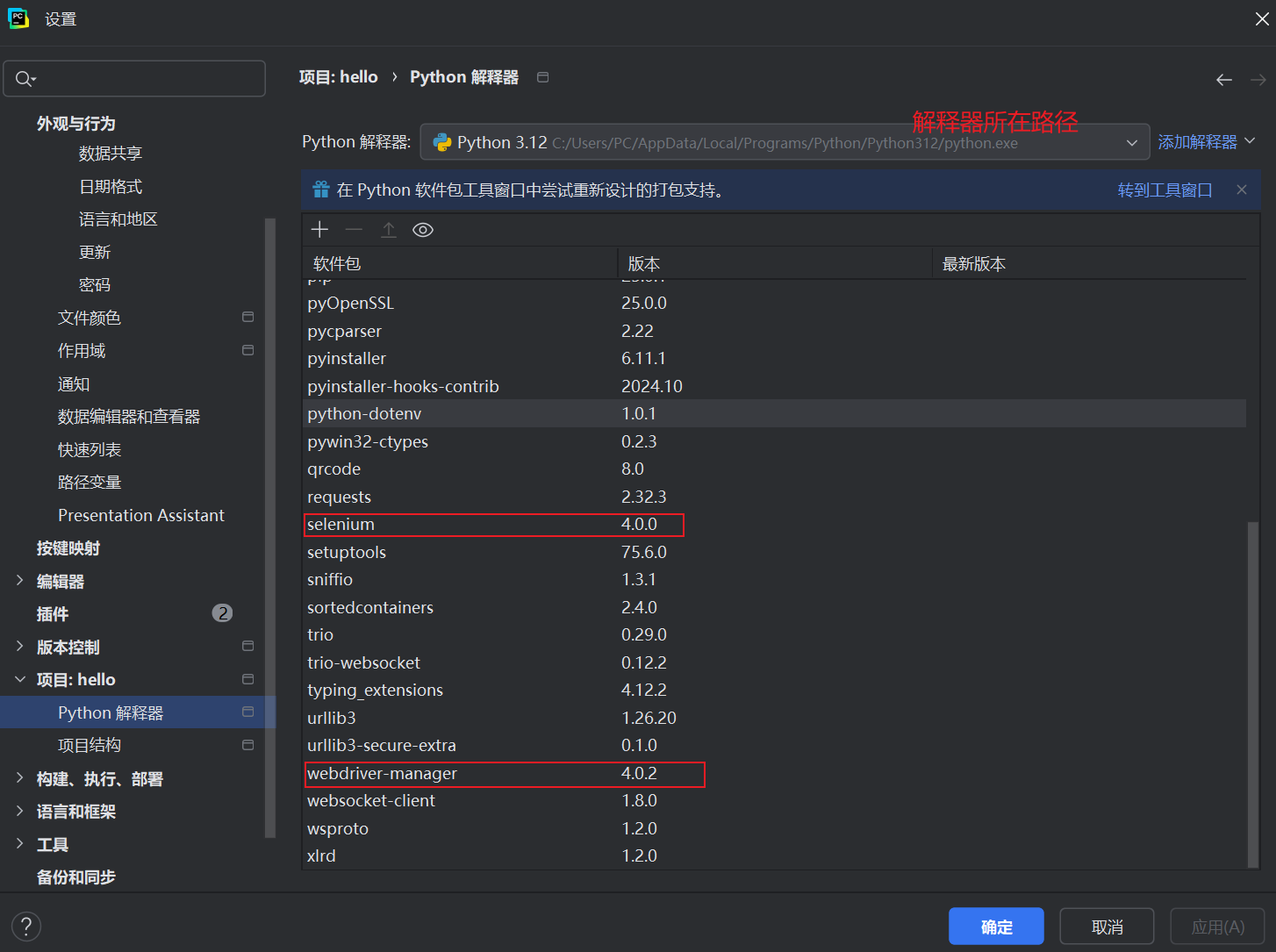The width and height of the screenshot is (1276, 952).
Task: Select the xlrd package row
Action: click(x=774, y=856)
